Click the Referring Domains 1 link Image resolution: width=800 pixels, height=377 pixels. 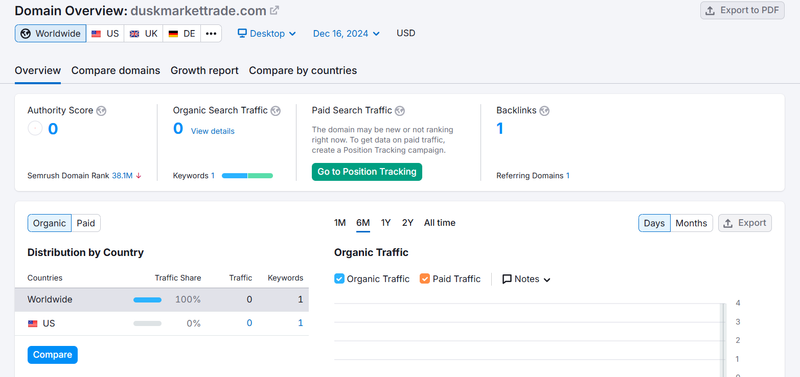(x=568, y=175)
